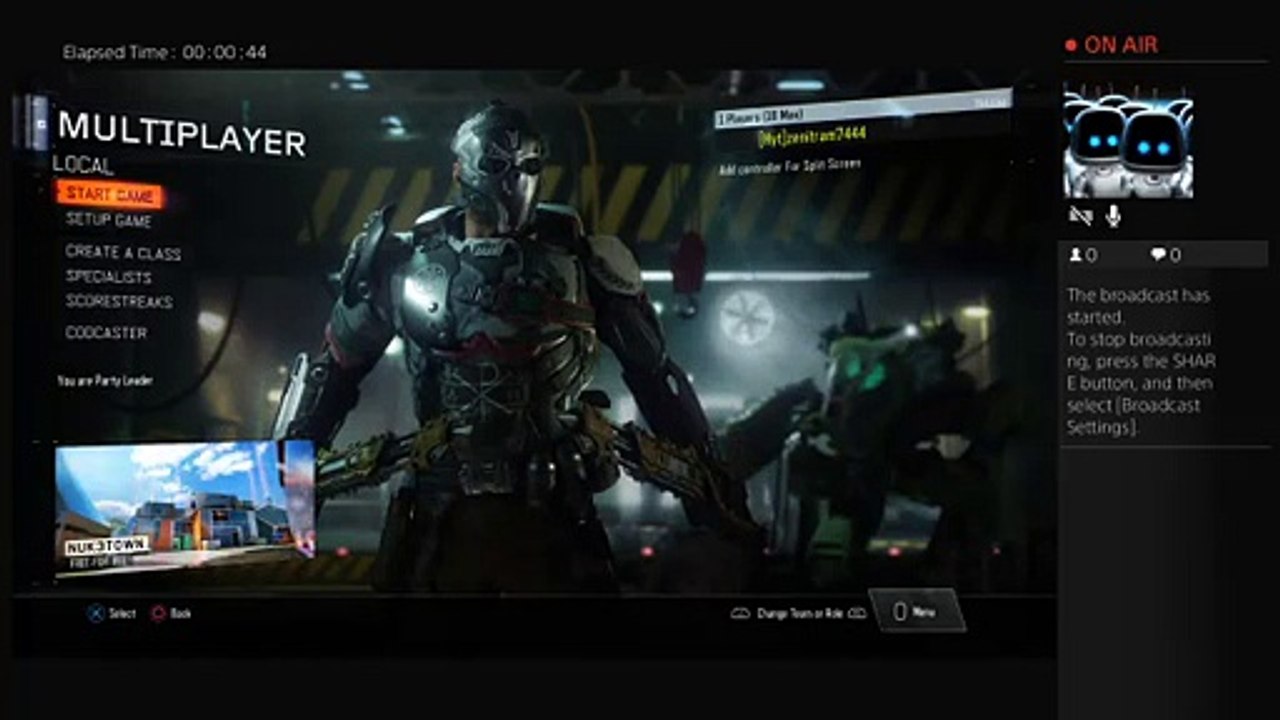Open CREATE A CLASS
1280x720 pixels.
(123, 252)
